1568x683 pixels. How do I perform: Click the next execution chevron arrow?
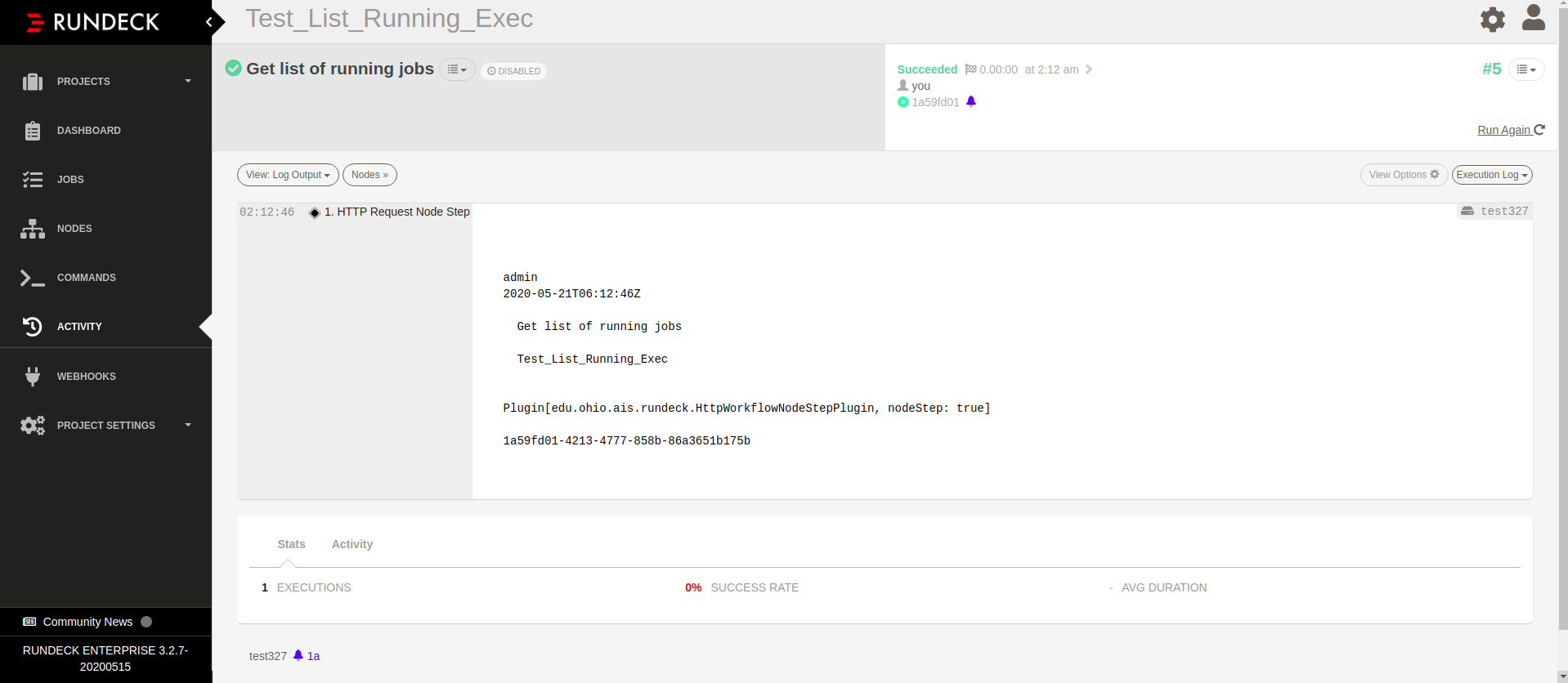click(1089, 69)
